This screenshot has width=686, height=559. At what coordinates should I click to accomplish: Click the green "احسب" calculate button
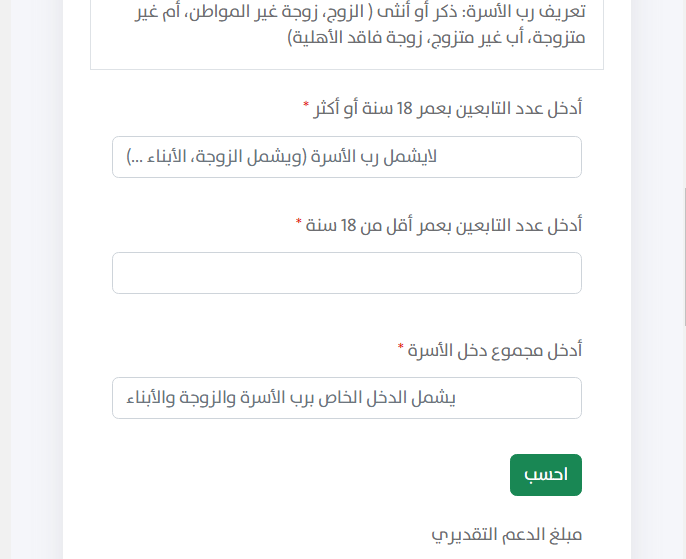tap(545, 475)
